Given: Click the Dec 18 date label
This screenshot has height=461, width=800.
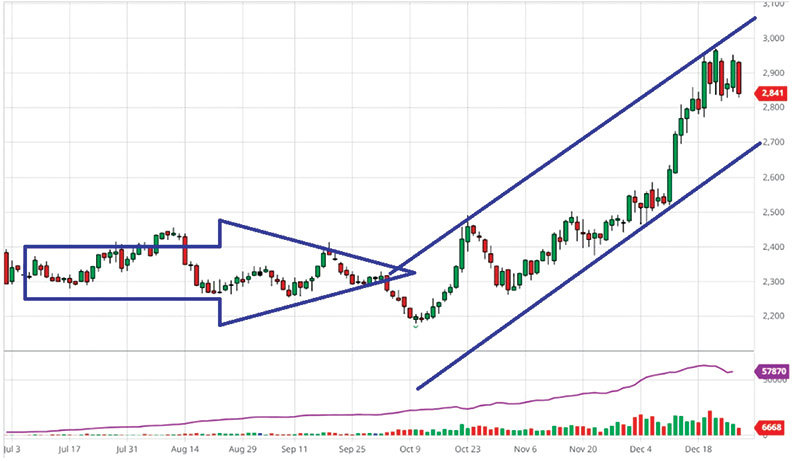Looking at the screenshot, I should (698, 449).
